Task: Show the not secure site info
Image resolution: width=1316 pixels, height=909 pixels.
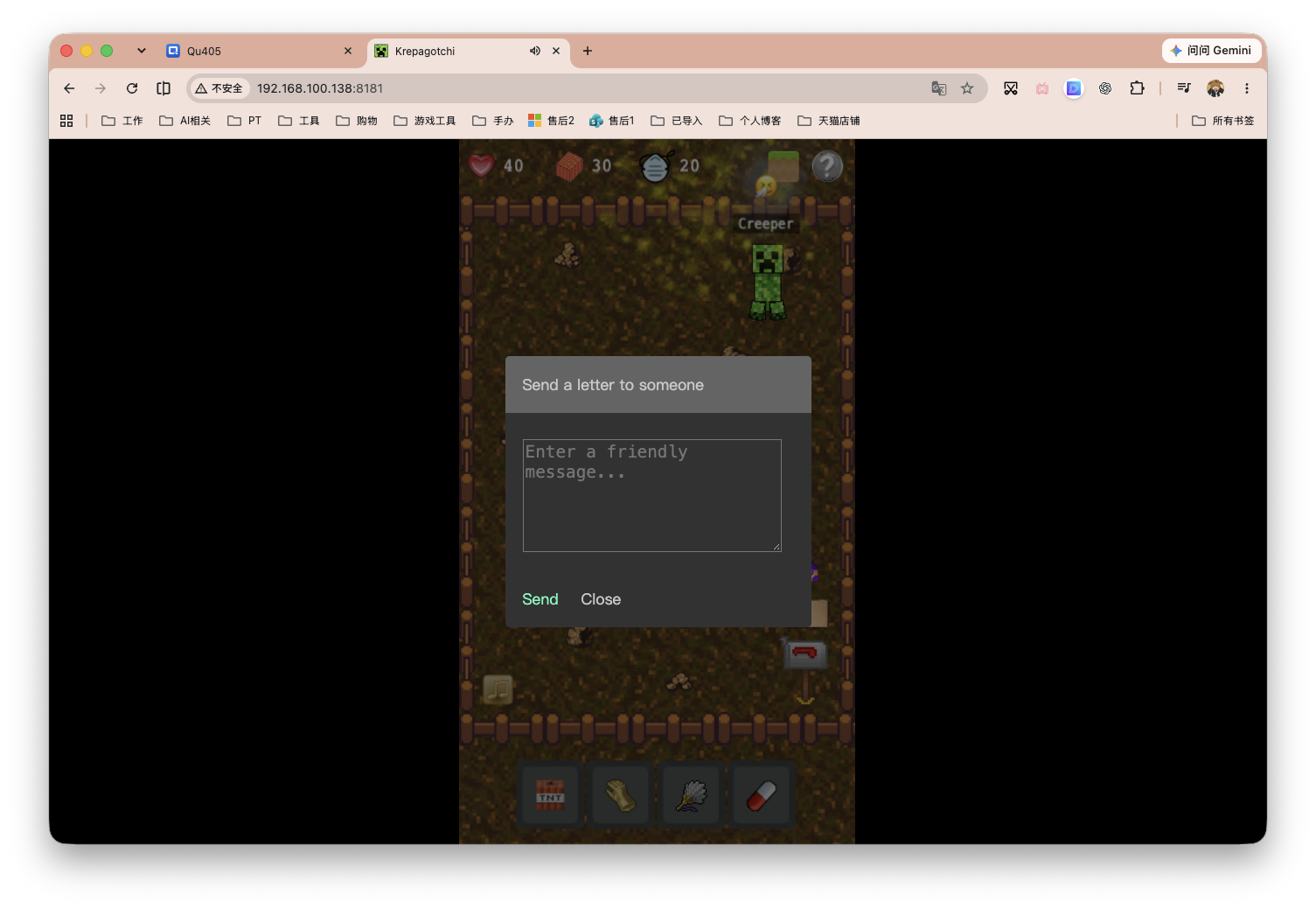Action: [x=219, y=88]
